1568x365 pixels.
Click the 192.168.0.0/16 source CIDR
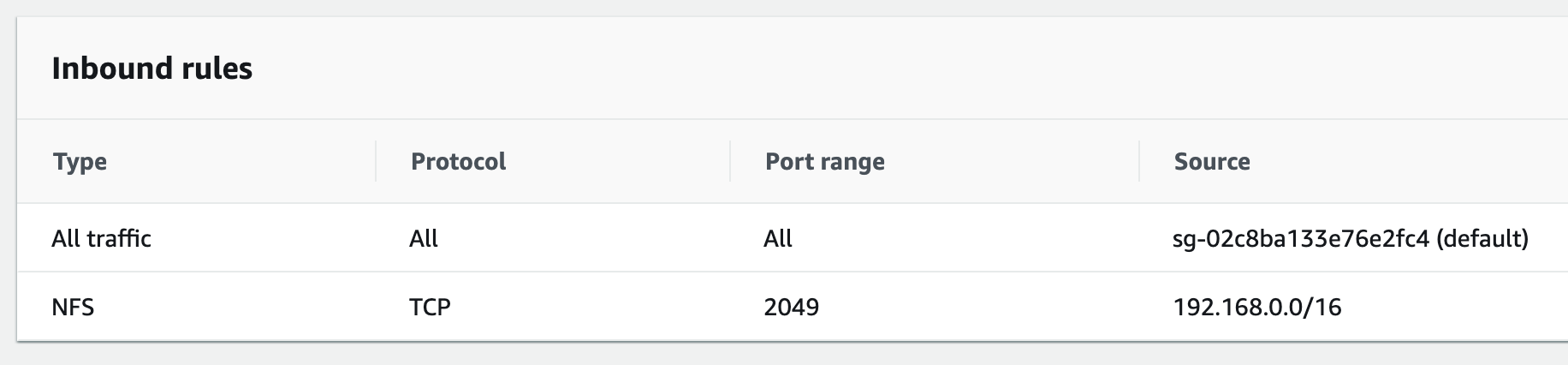[x=1257, y=307]
